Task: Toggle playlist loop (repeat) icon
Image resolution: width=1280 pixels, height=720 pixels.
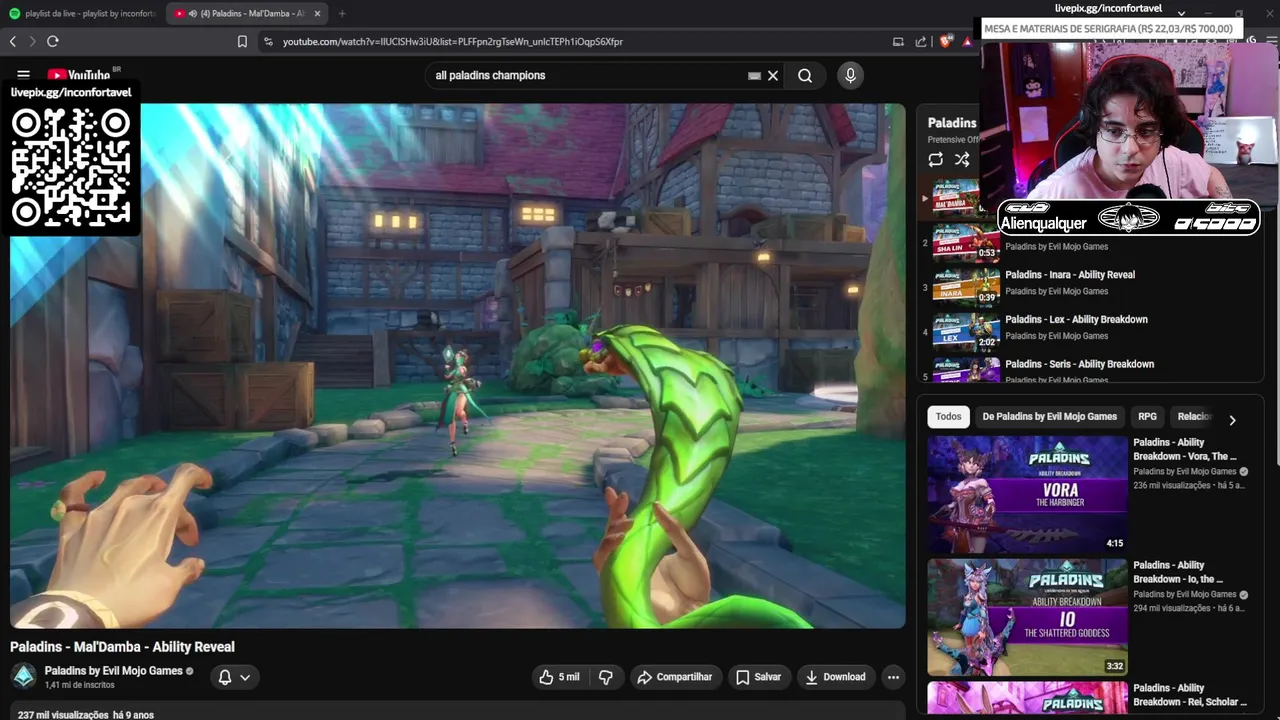Action: 936,159
